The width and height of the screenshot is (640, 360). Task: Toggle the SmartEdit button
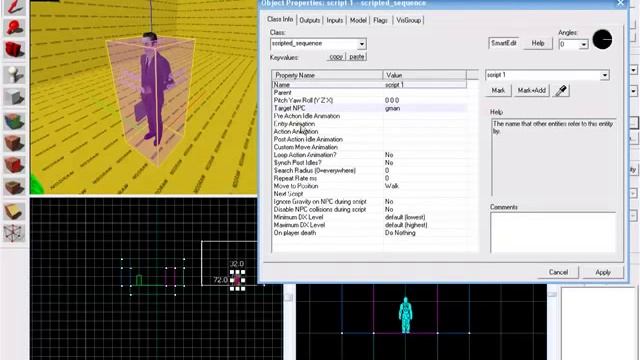[504, 43]
